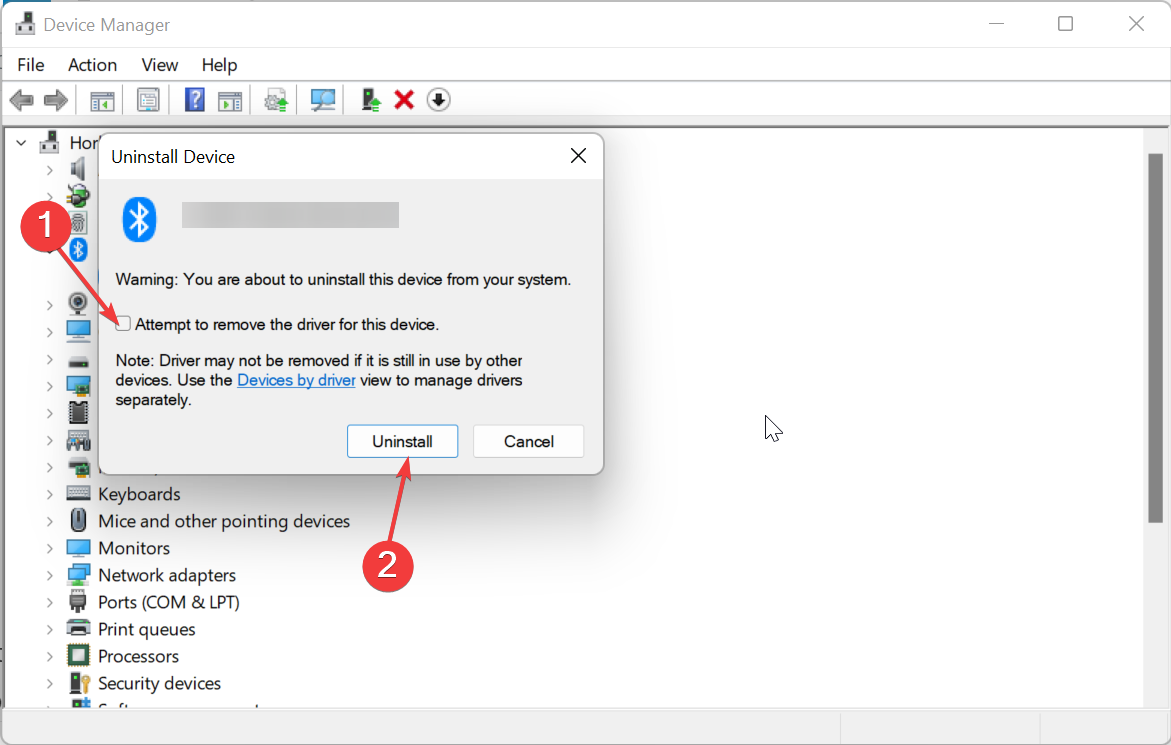The width and height of the screenshot is (1171, 745).
Task: Click the Disable device down-arrow icon
Action: pyautogui.click(x=438, y=100)
